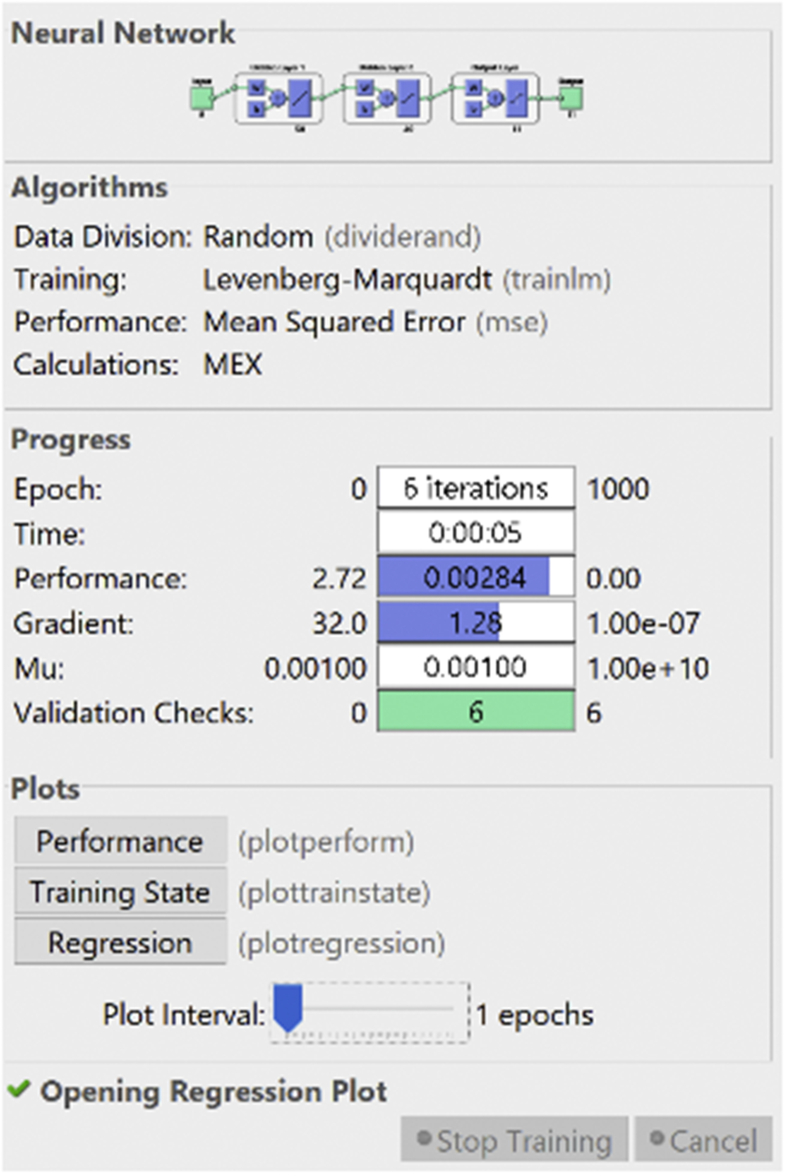787x1176 pixels.
Task: Open the Regression plot
Action: (119, 942)
